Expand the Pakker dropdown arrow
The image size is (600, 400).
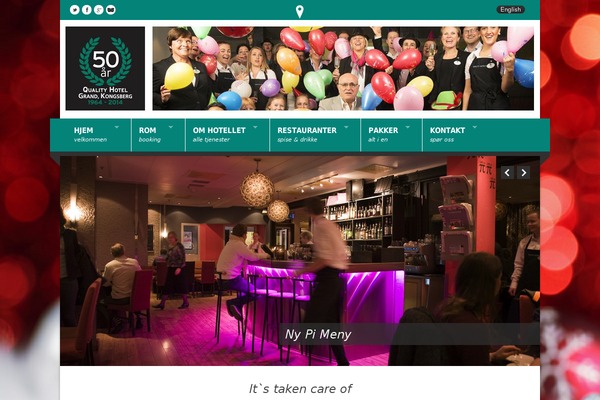click(408, 127)
